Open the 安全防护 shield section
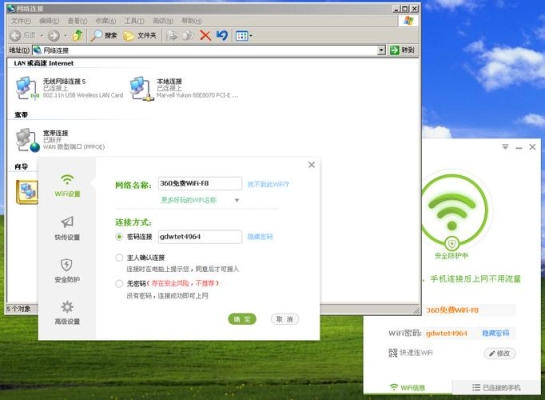Image resolution: width=545 pixels, height=400 pixels. (x=67, y=270)
